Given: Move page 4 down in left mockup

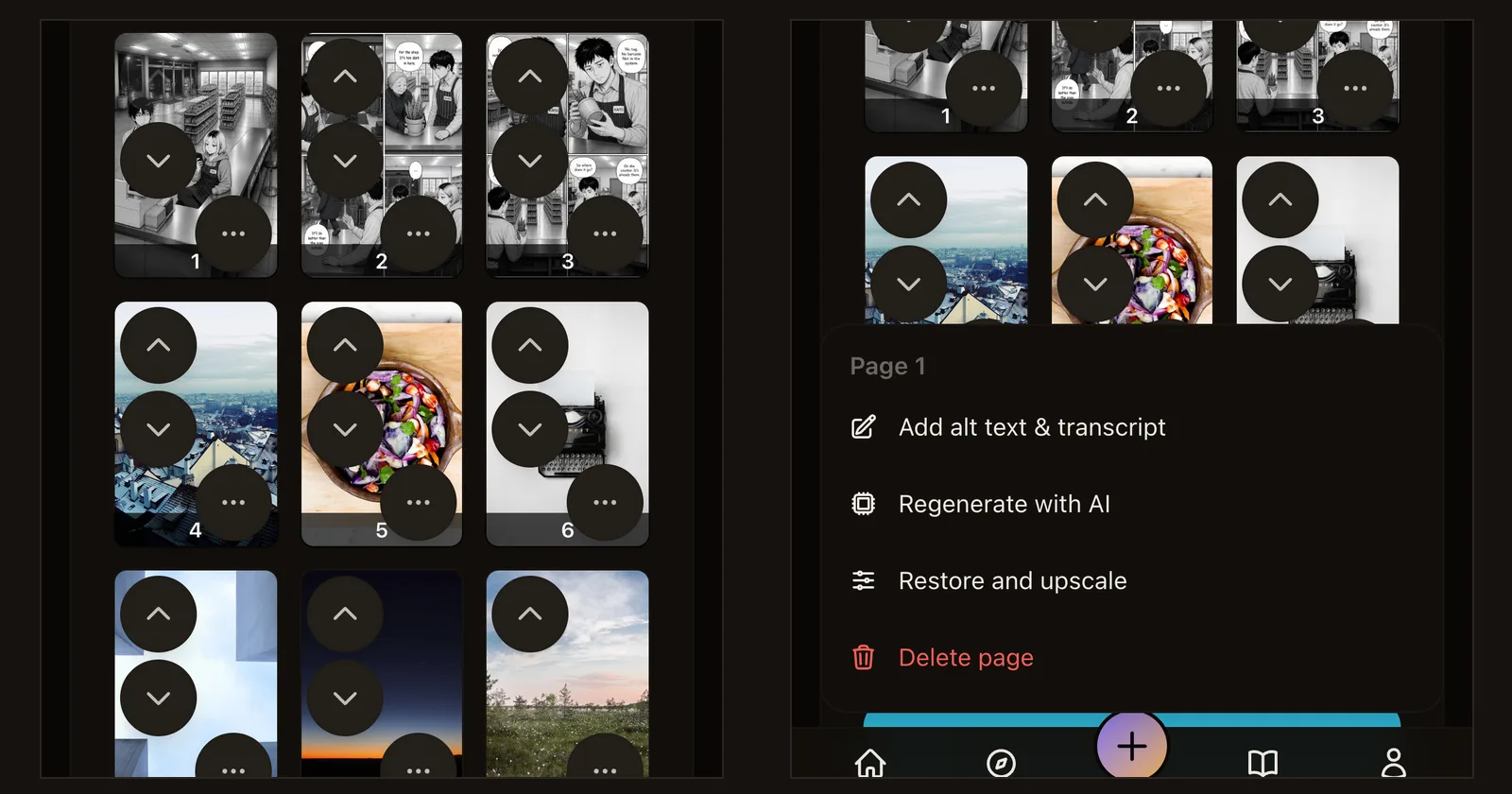Looking at the screenshot, I should [x=159, y=429].
